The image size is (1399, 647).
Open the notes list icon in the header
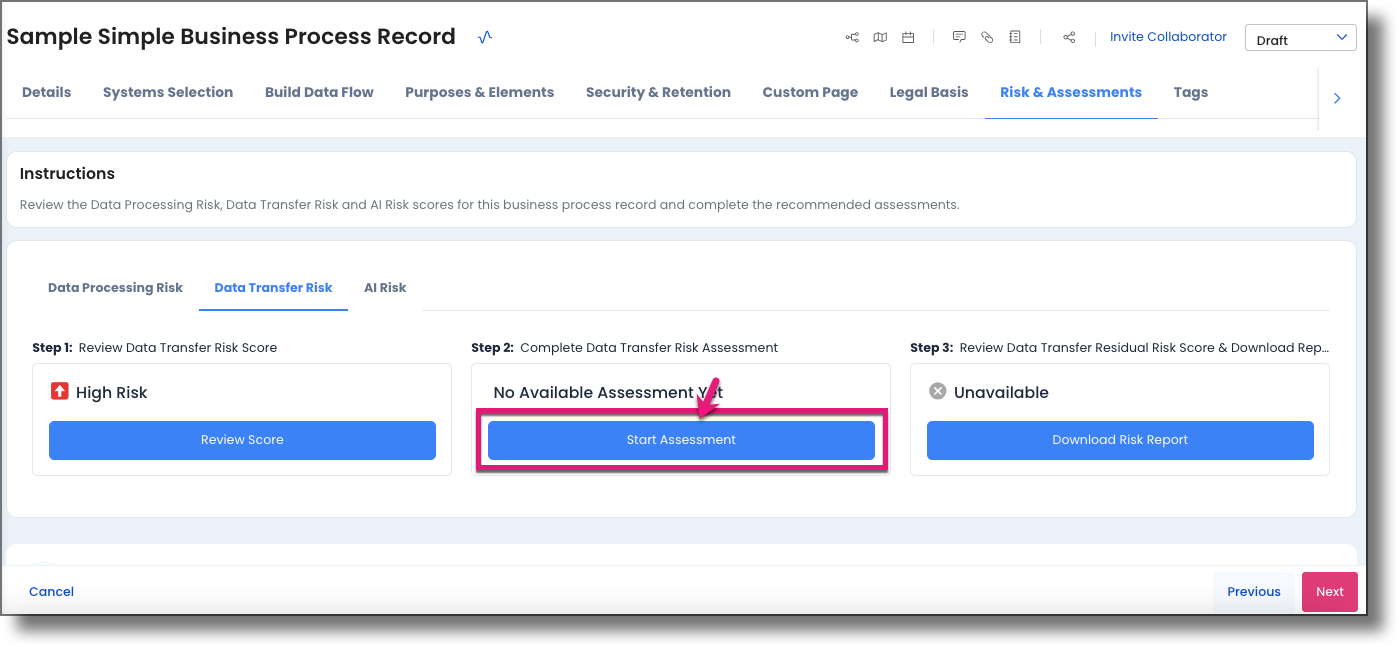pos(1014,36)
